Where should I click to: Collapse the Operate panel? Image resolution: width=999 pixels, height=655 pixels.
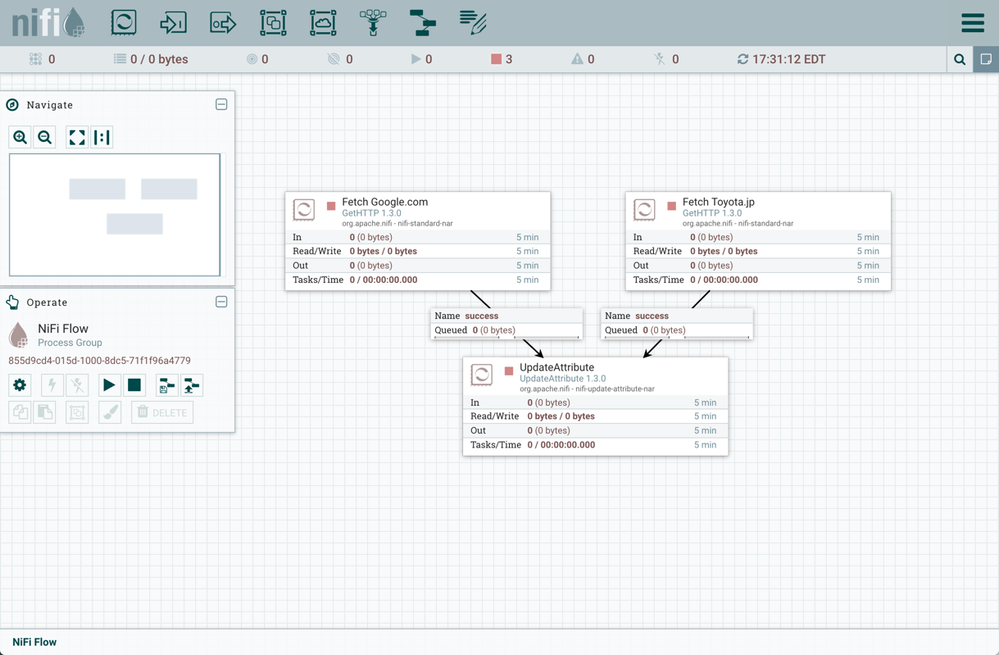point(222,302)
